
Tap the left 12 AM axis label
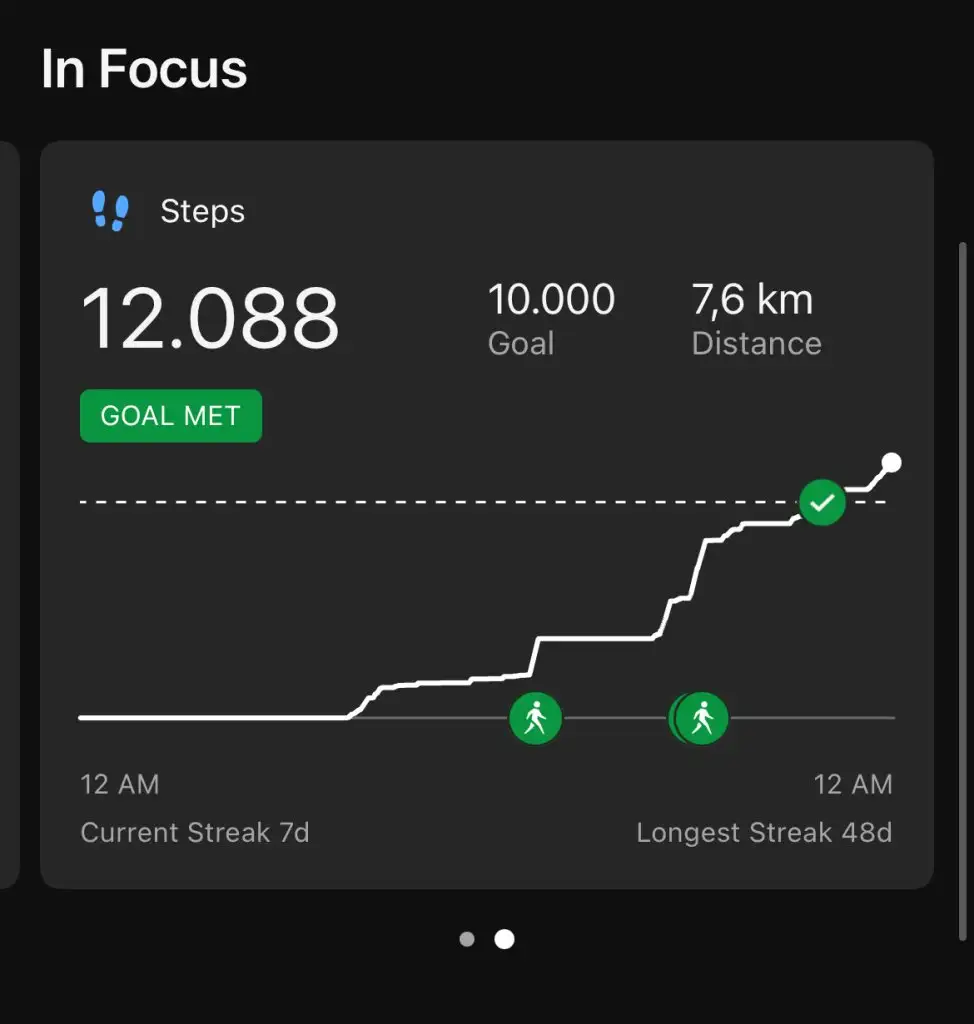click(x=119, y=784)
